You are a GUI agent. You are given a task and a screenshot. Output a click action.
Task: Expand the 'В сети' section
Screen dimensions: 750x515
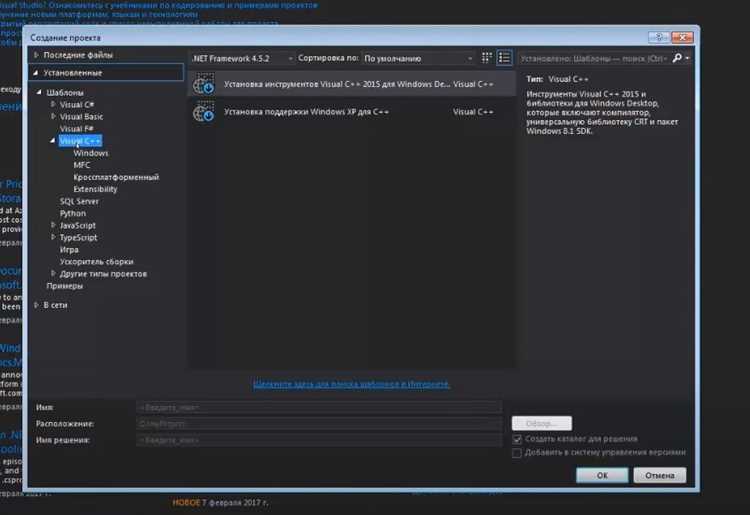36,305
